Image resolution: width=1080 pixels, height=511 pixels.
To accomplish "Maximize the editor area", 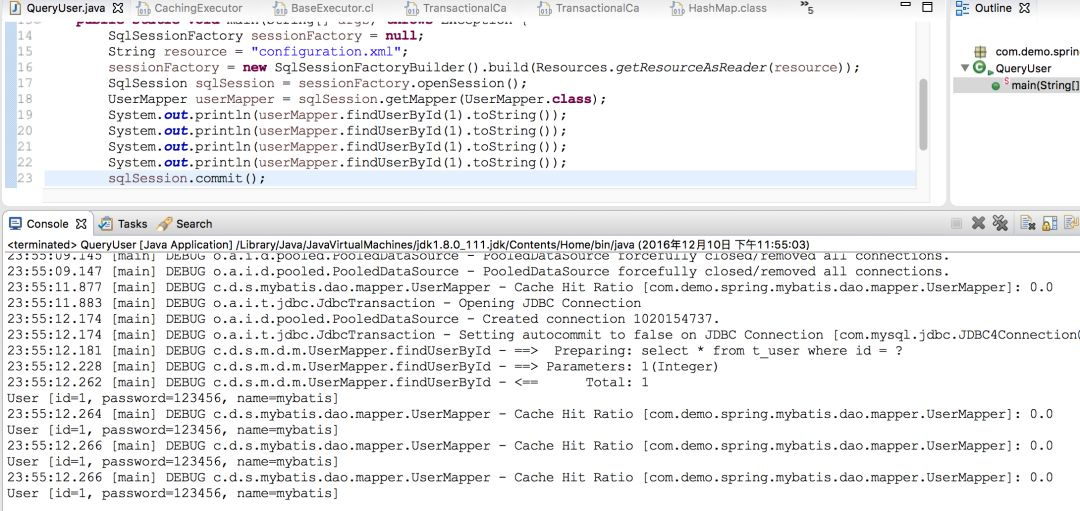I will coord(927,8).
